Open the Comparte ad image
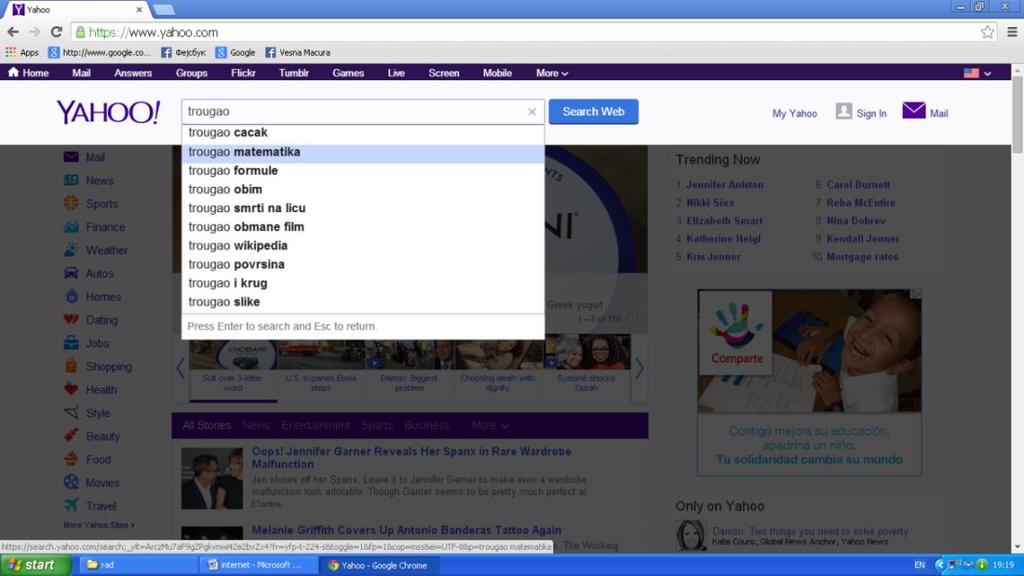Viewport: 1024px width, 576px height. 809,351
